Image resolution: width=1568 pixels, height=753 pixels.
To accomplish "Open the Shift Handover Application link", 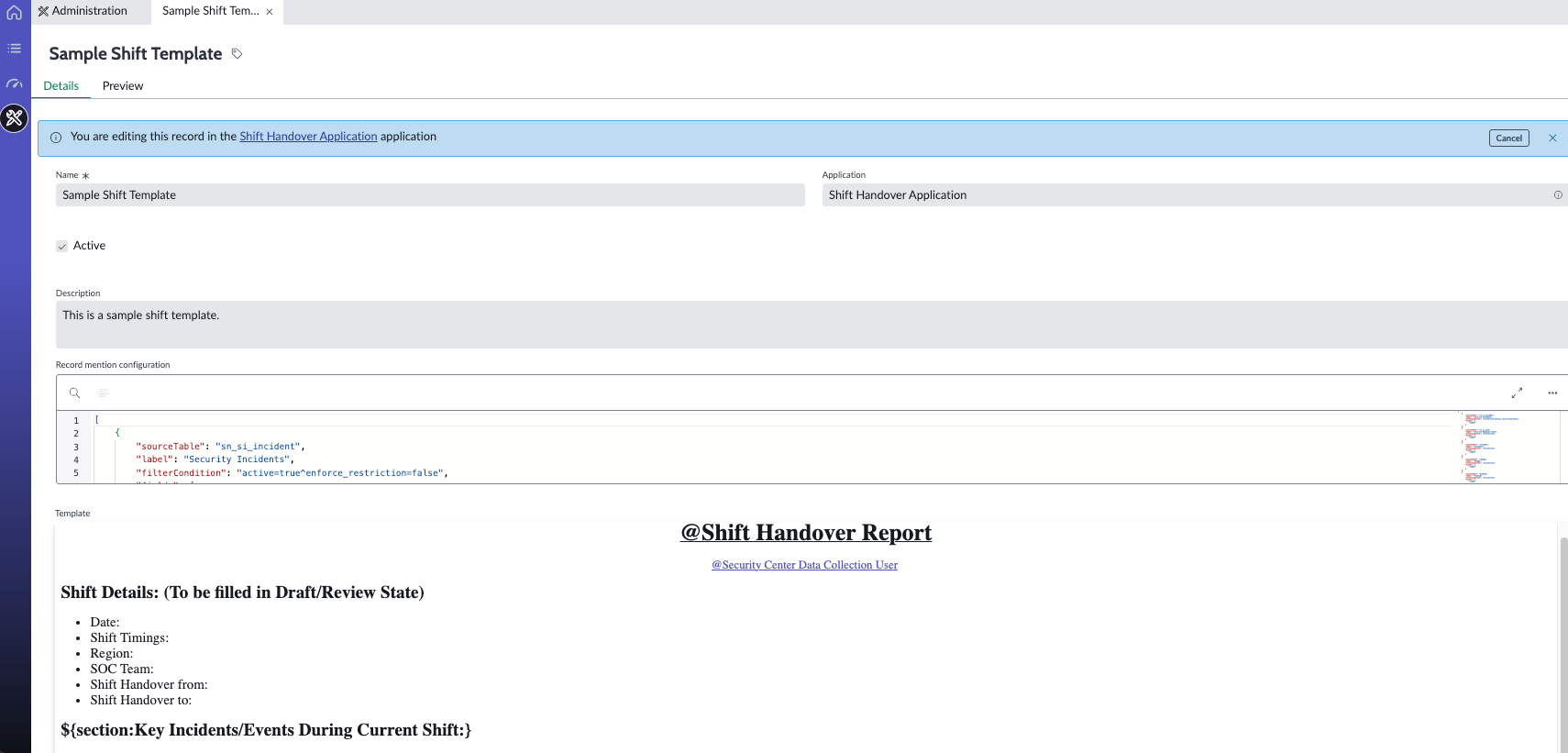I will (308, 137).
